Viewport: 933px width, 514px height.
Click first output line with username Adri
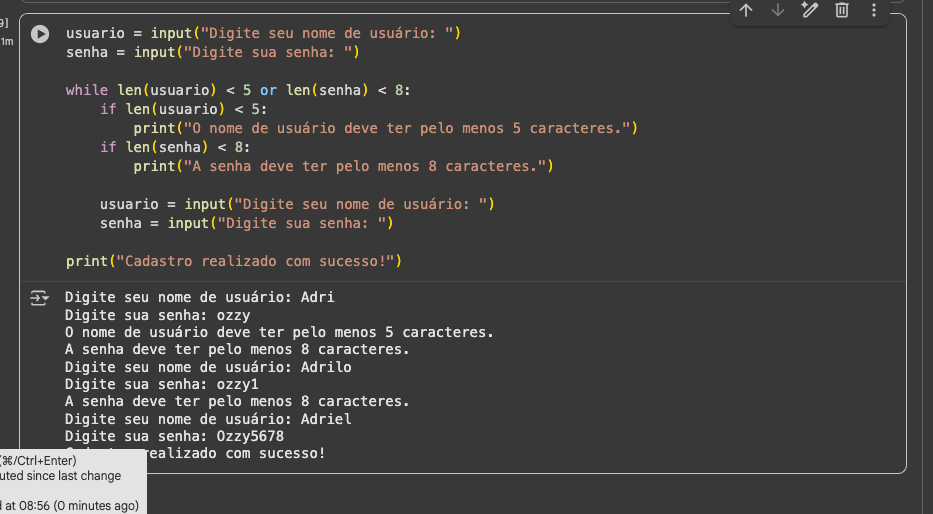[199, 297]
